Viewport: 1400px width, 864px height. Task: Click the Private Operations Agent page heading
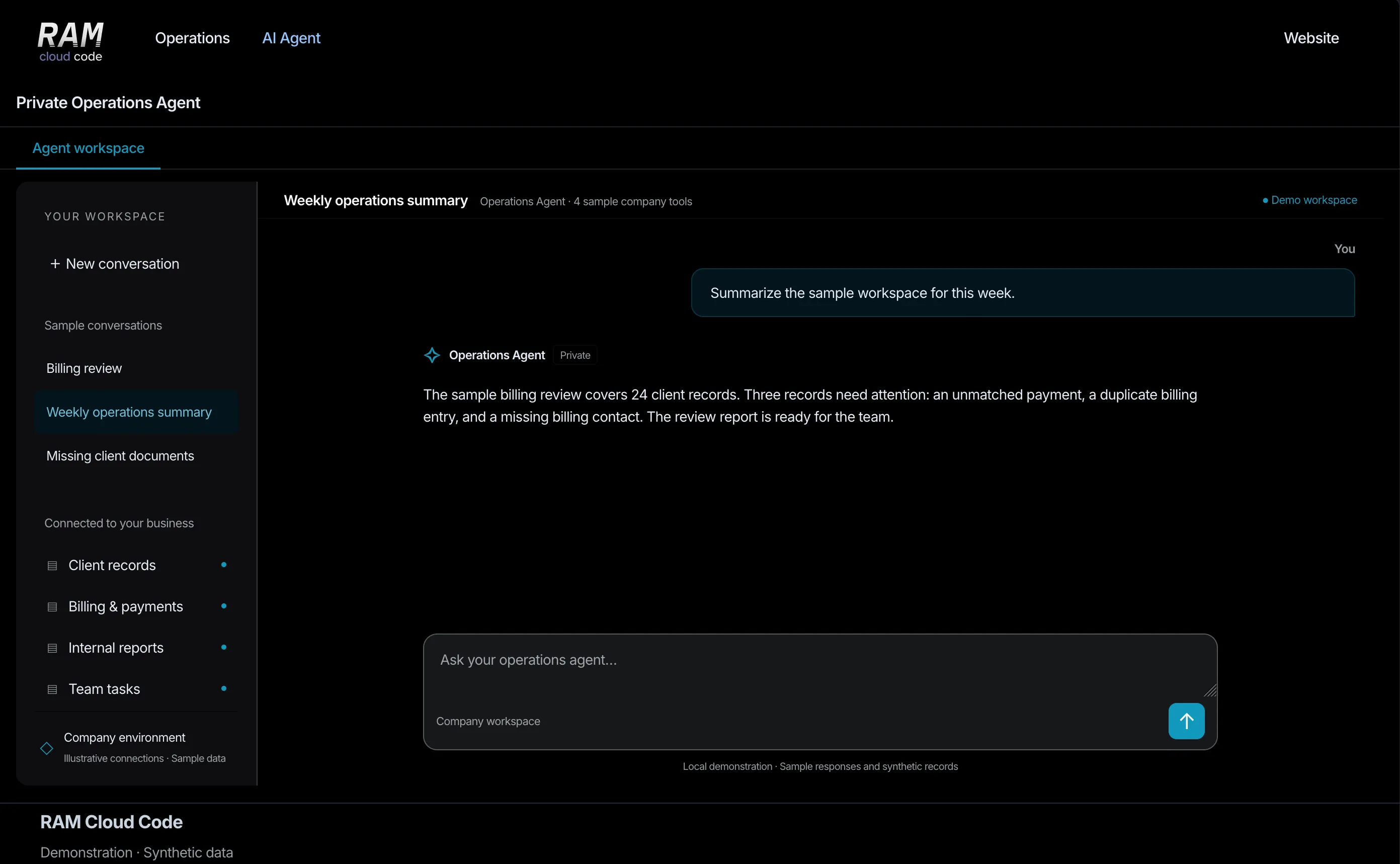click(108, 102)
